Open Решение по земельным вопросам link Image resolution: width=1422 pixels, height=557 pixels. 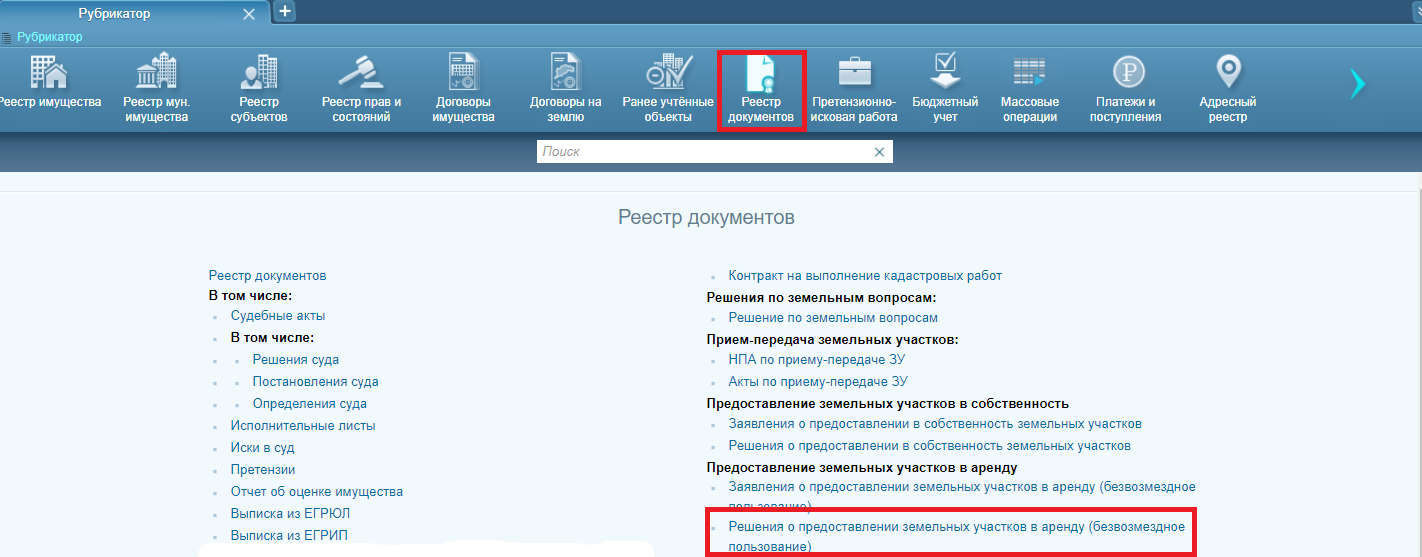coord(832,318)
